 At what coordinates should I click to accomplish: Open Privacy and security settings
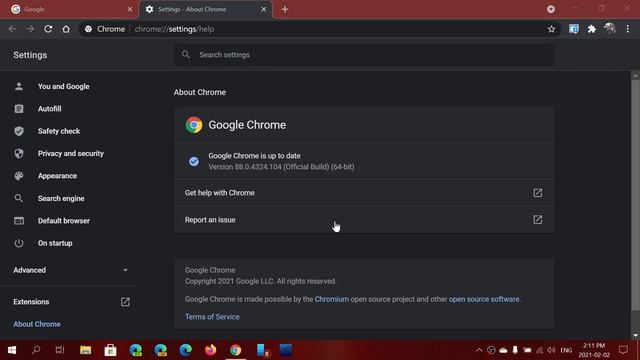[x=70, y=154]
